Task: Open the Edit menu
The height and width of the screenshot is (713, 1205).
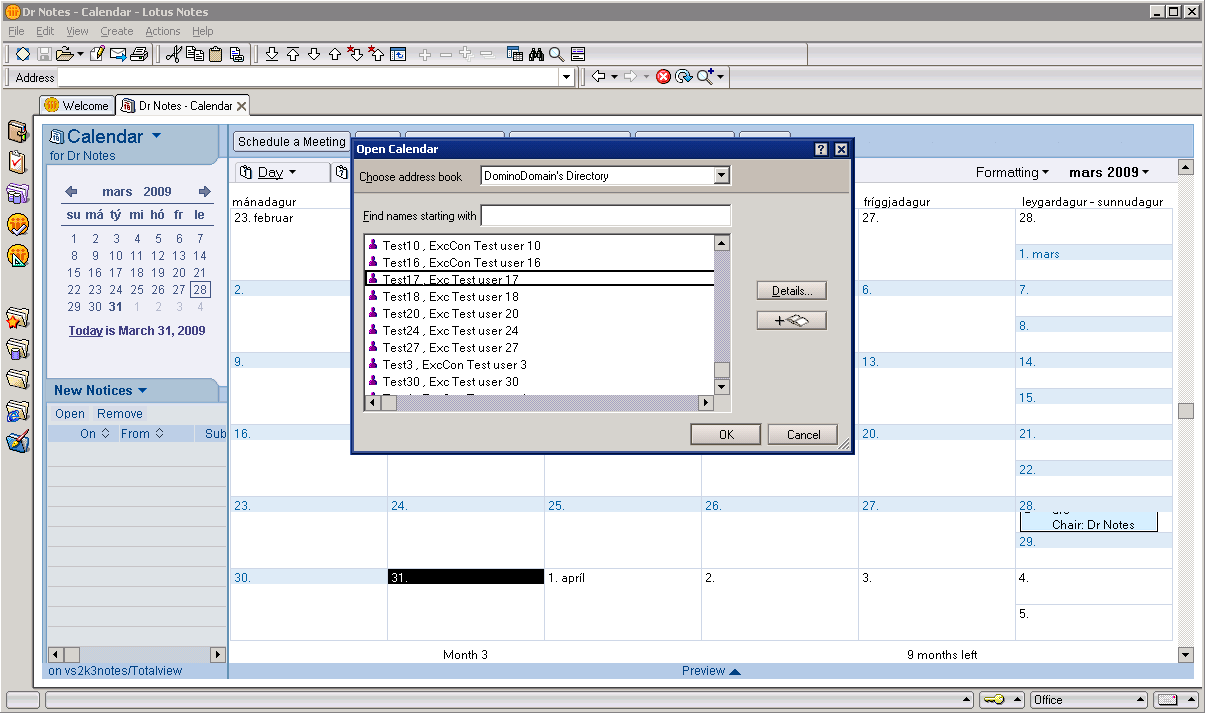Action: tap(45, 31)
